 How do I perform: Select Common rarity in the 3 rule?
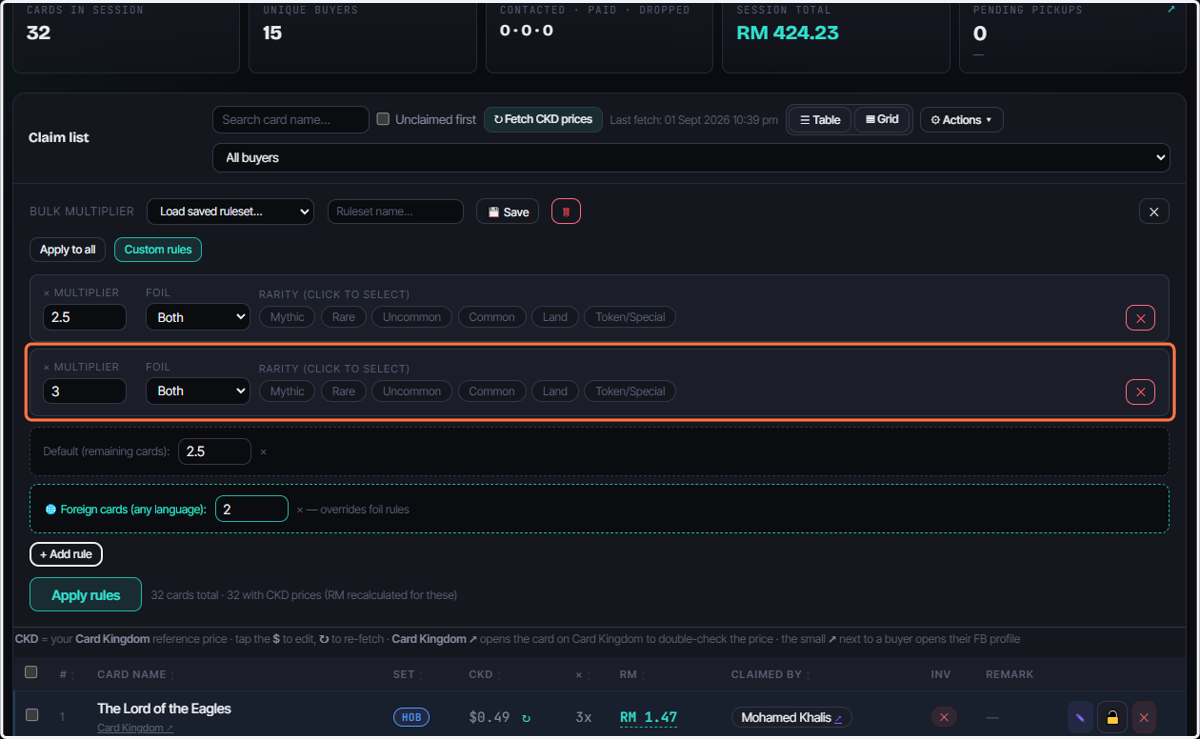(x=491, y=391)
